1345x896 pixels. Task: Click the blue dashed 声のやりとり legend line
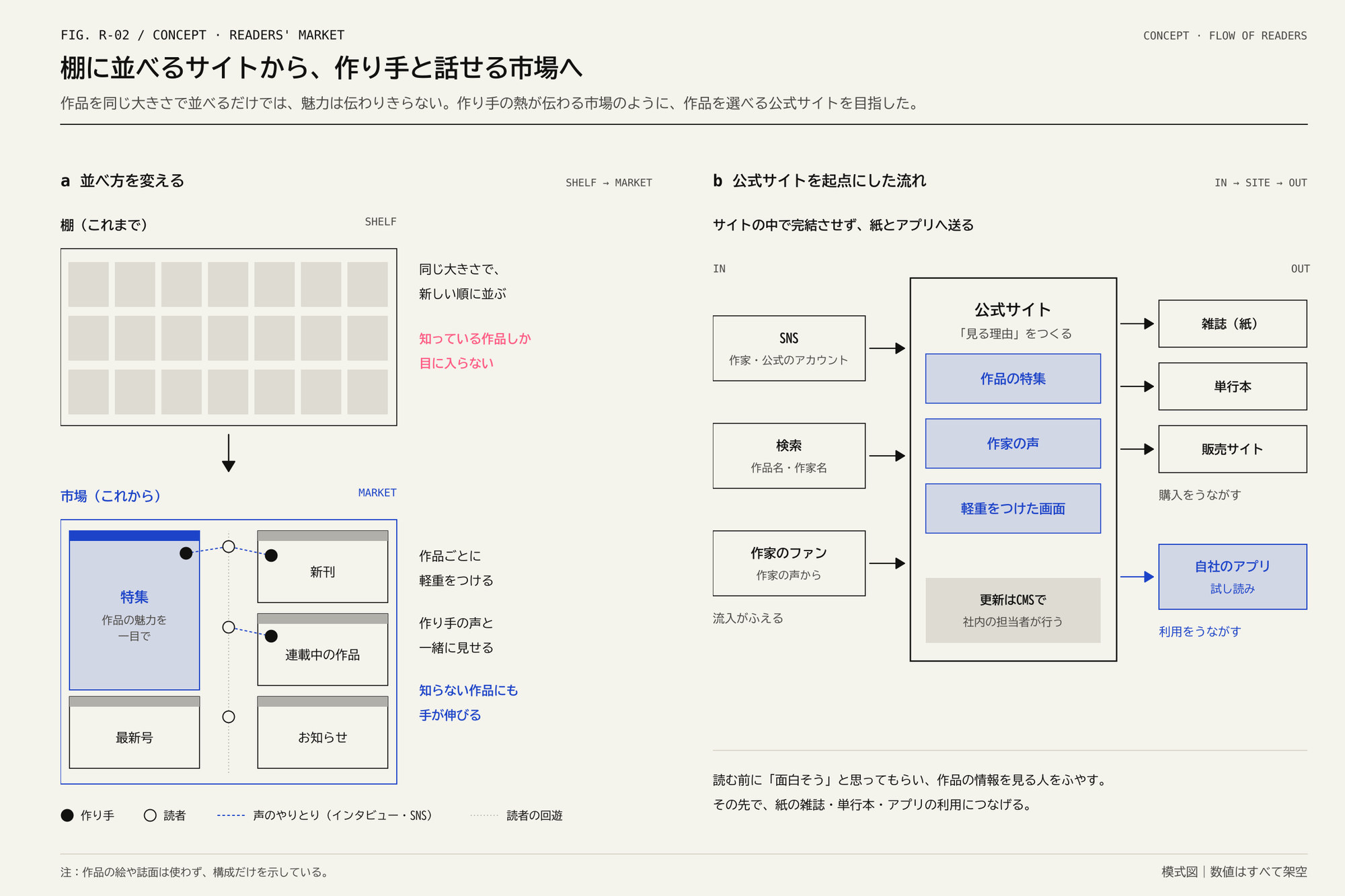[x=231, y=815]
